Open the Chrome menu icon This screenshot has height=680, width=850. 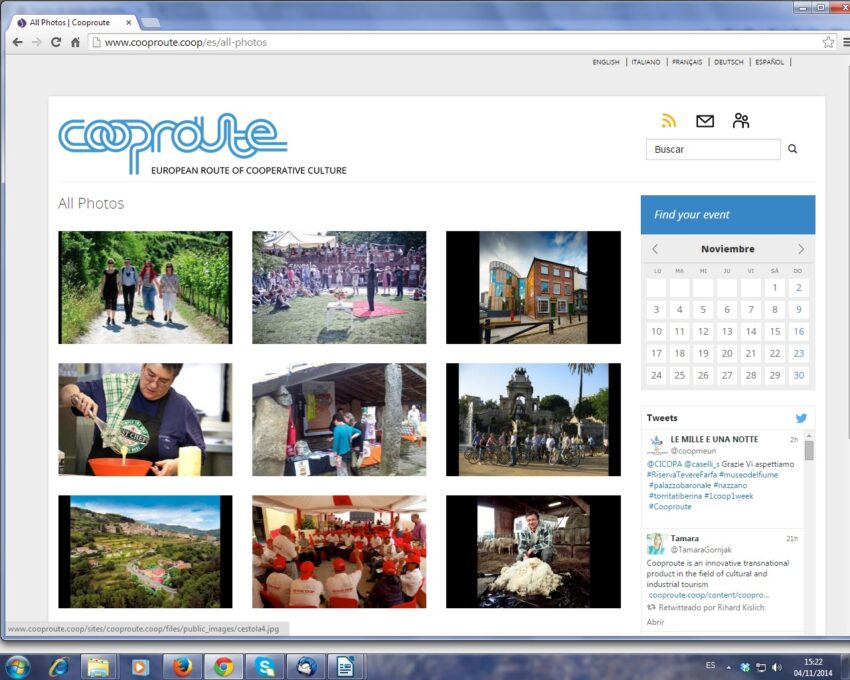coord(846,42)
